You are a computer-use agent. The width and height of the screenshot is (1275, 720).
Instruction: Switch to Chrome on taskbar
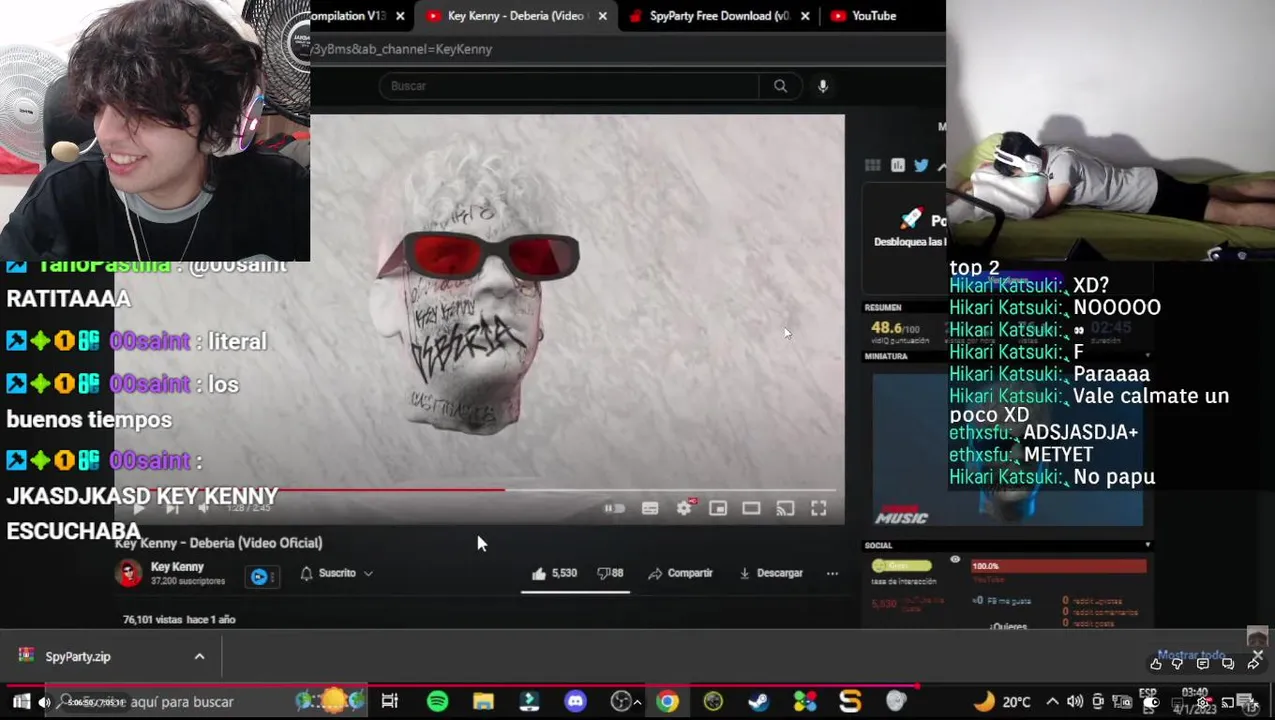coord(667,702)
